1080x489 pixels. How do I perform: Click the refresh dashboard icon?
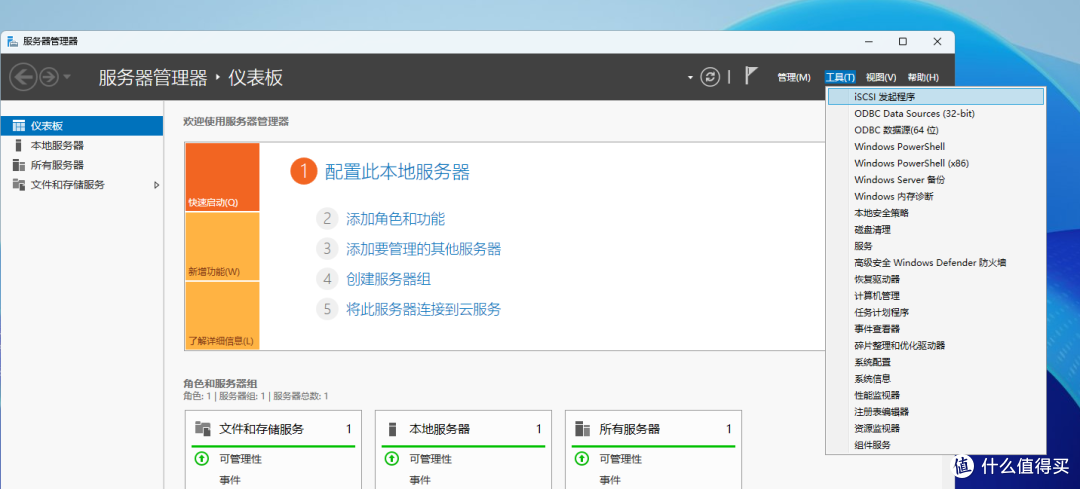pos(710,76)
